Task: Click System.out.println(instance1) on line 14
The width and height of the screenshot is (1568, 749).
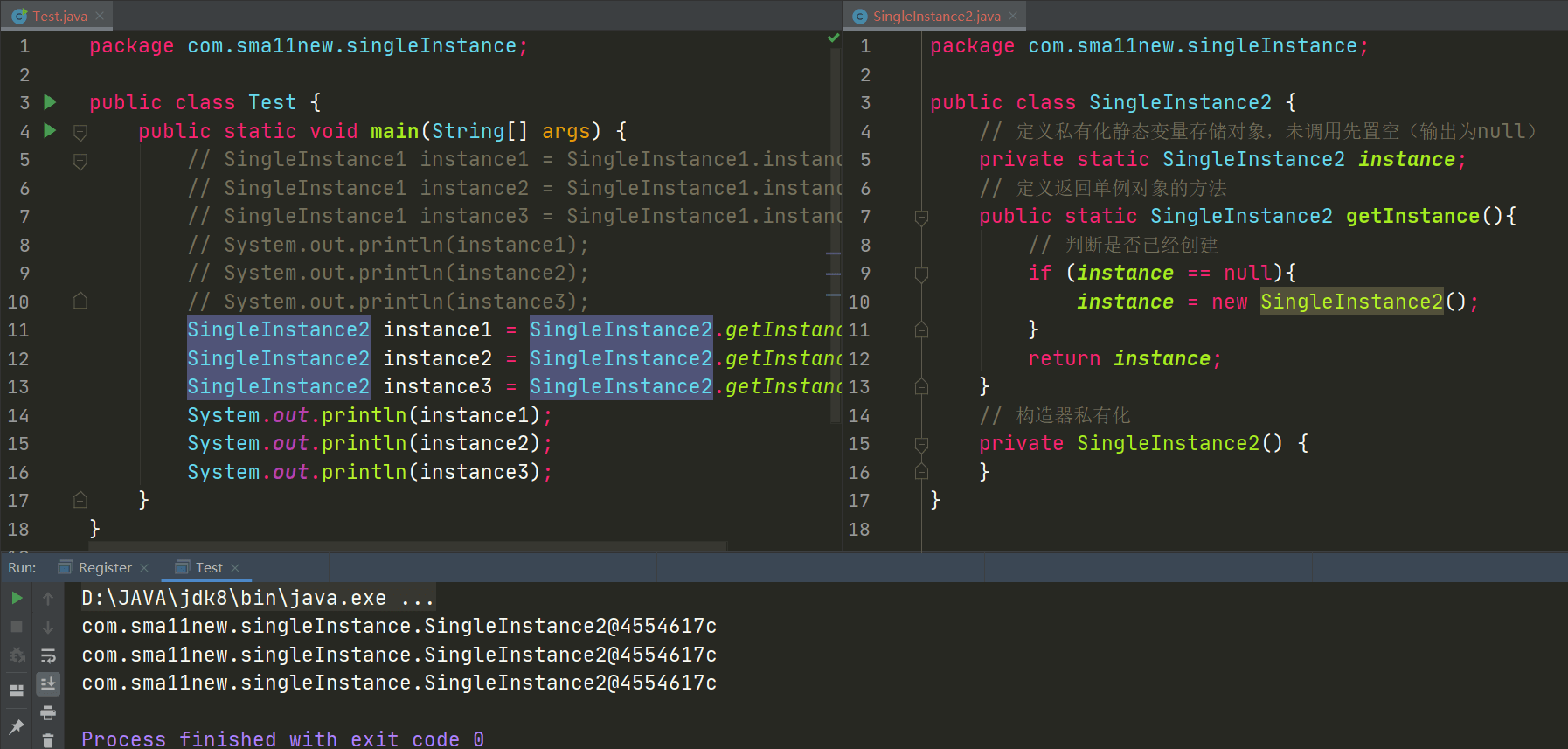Action: [370, 415]
